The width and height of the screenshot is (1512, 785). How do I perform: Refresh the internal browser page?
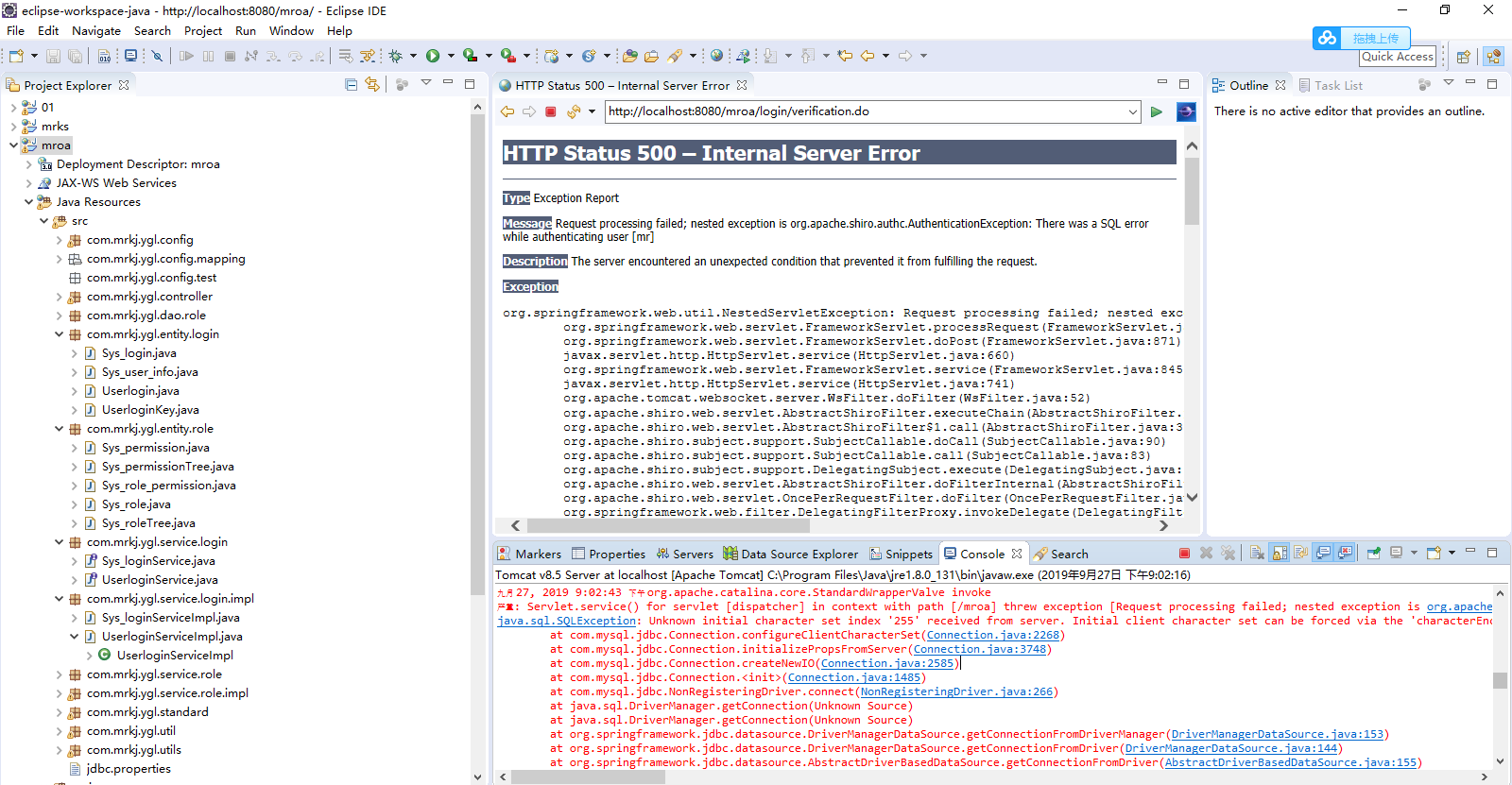(573, 111)
